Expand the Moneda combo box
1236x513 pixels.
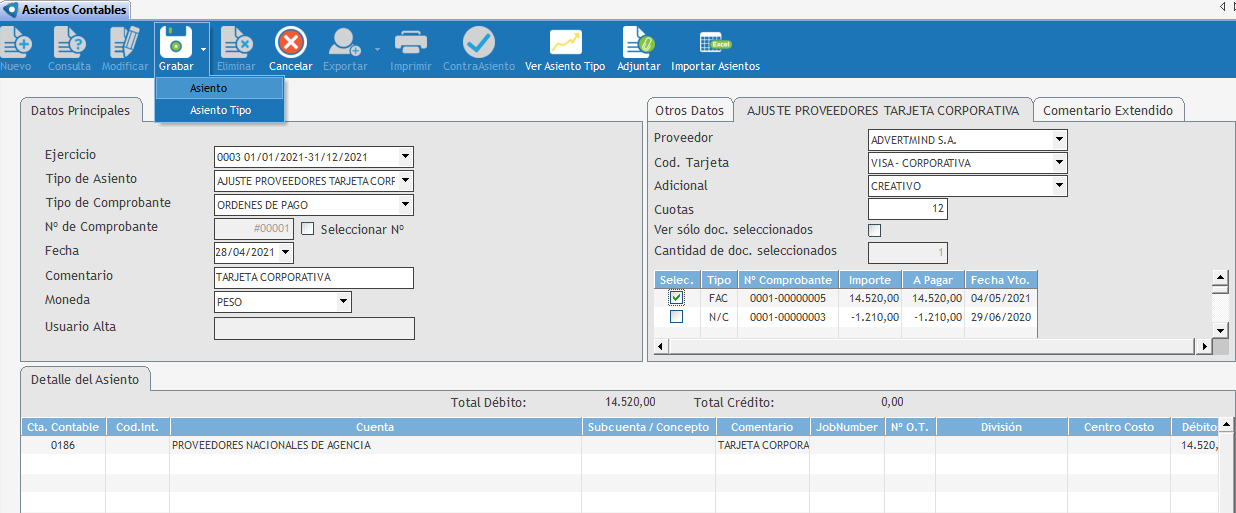click(x=343, y=301)
